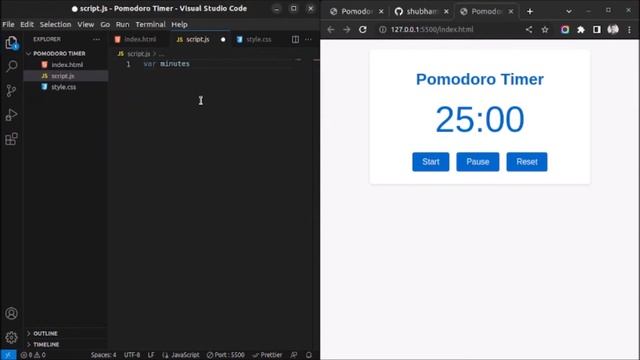
Task: Open Go menu in VS Code
Action: [x=105, y=24]
